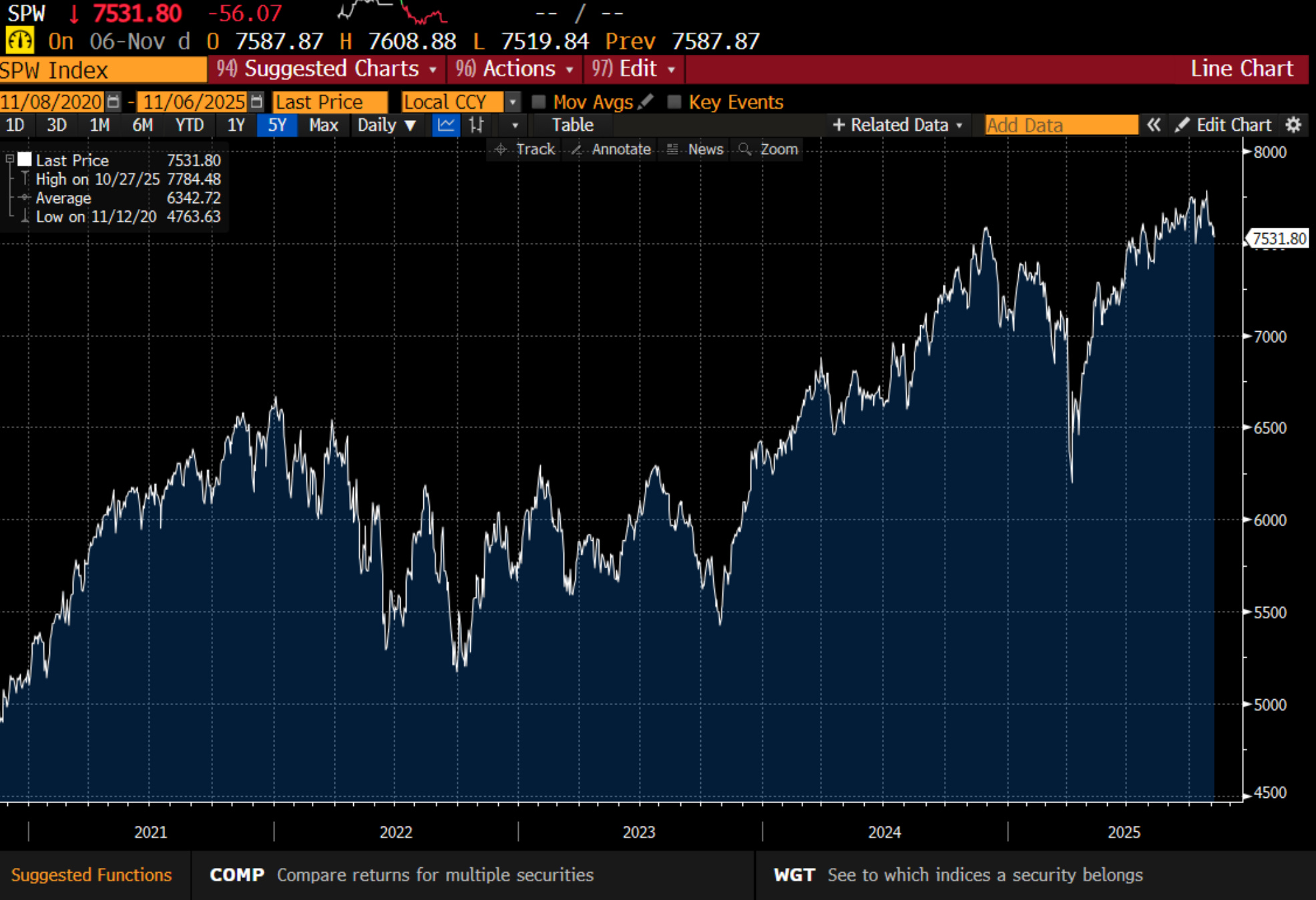The height and width of the screenshot is (900, 1316).
Task: Switch to the bar chart type icon
Action: click(x=476, y=125)
